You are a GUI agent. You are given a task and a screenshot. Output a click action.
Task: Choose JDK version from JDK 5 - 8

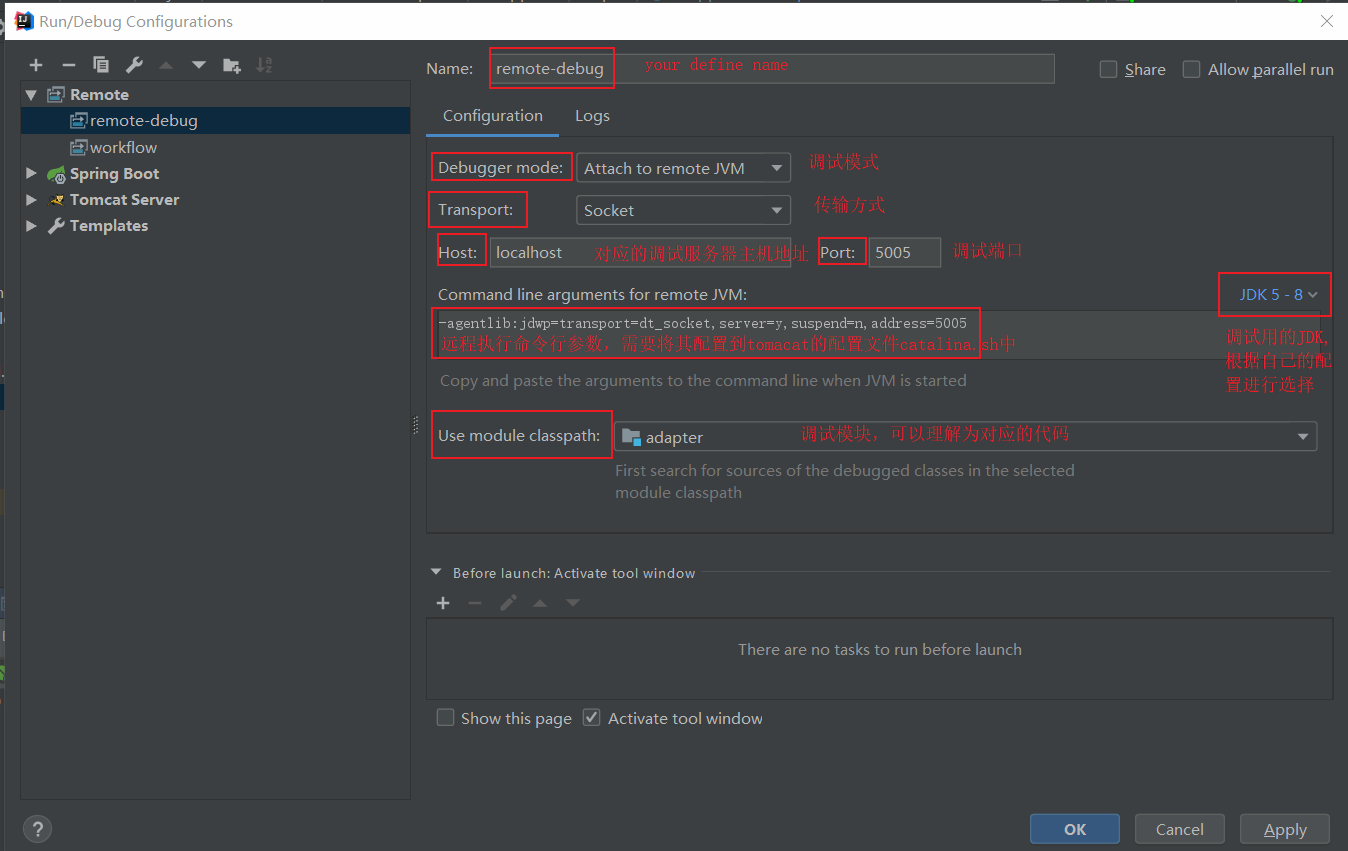pyautogui.click(x=1279, y=295)
